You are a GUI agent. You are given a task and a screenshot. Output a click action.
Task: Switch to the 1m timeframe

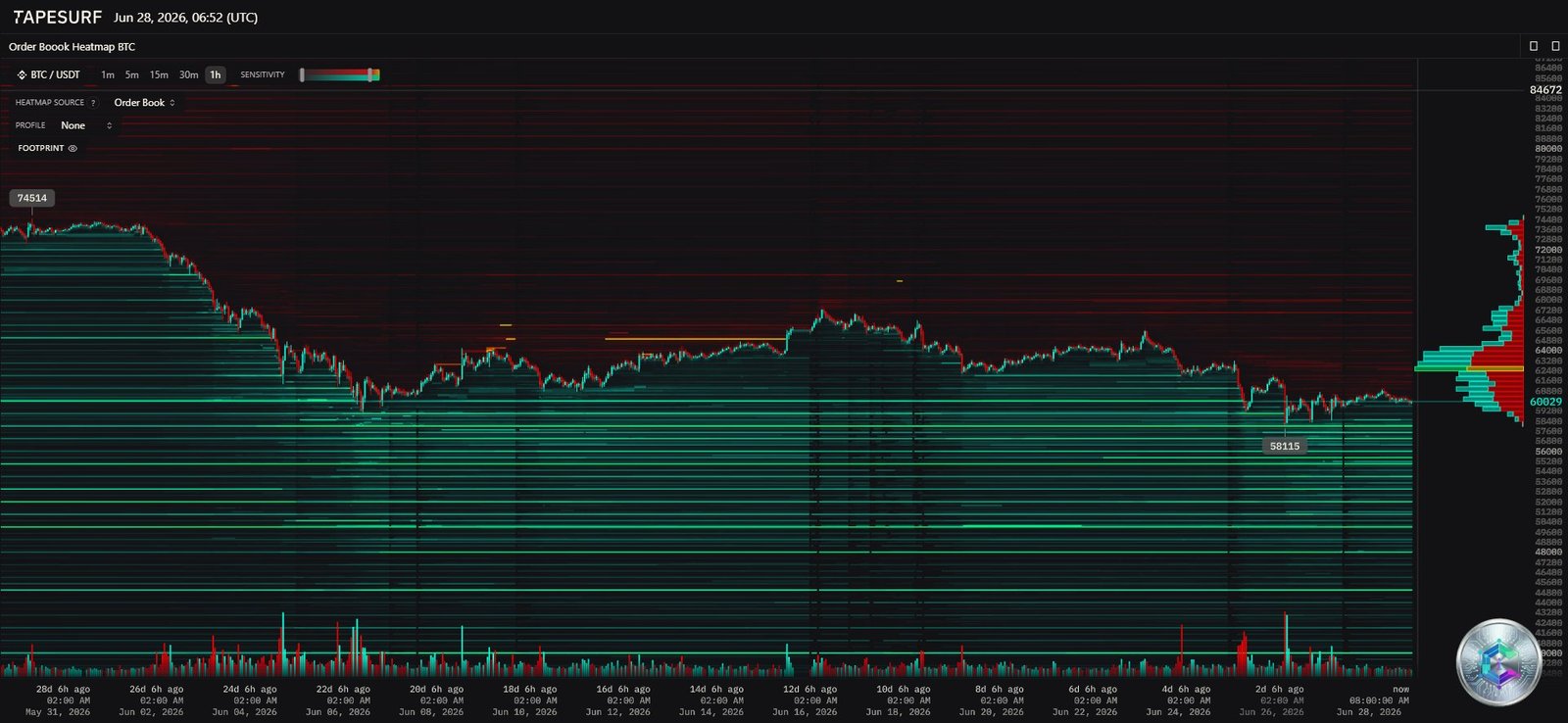coord(108,74)
